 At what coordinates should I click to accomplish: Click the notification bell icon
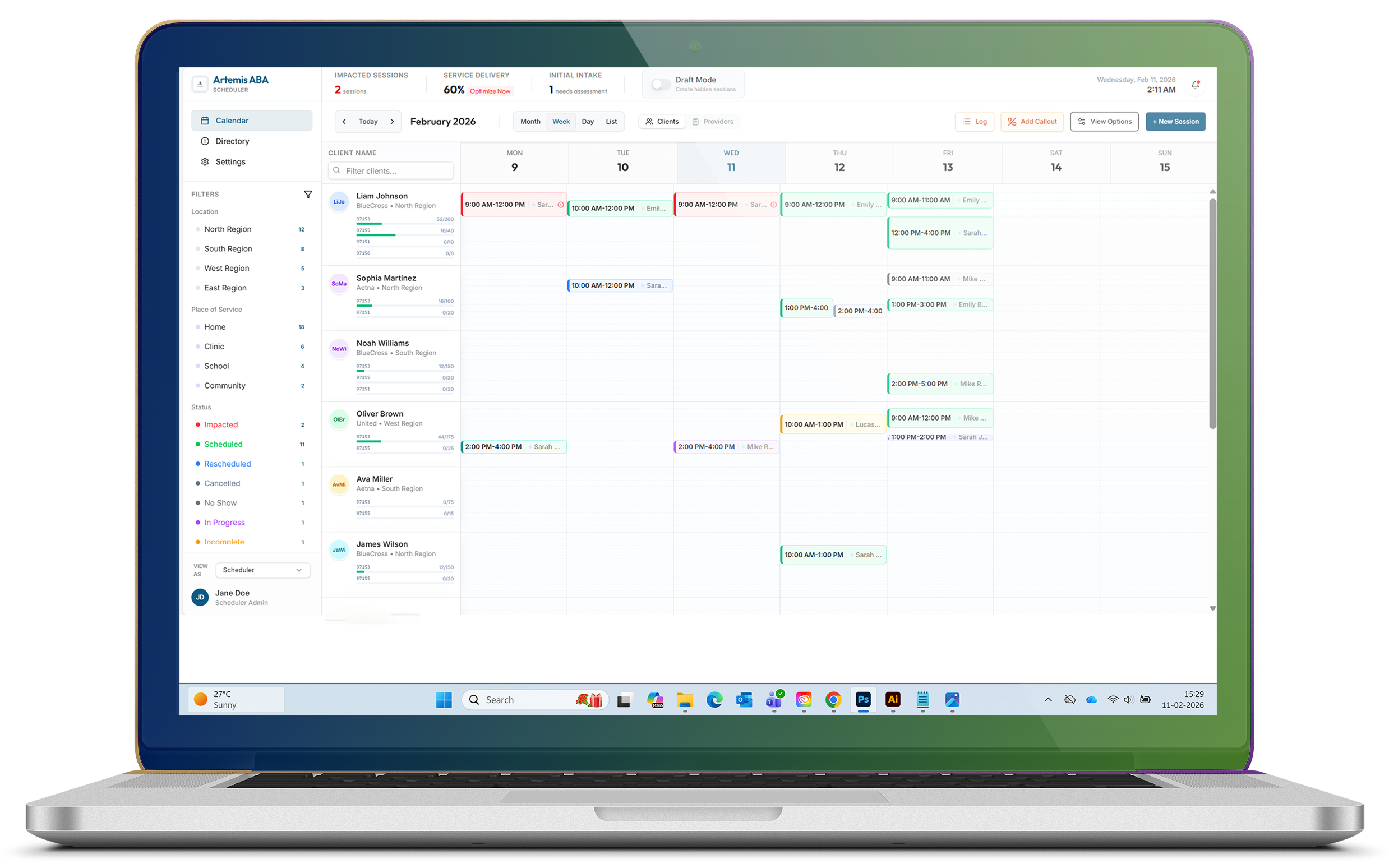(x=1195, y=85)
